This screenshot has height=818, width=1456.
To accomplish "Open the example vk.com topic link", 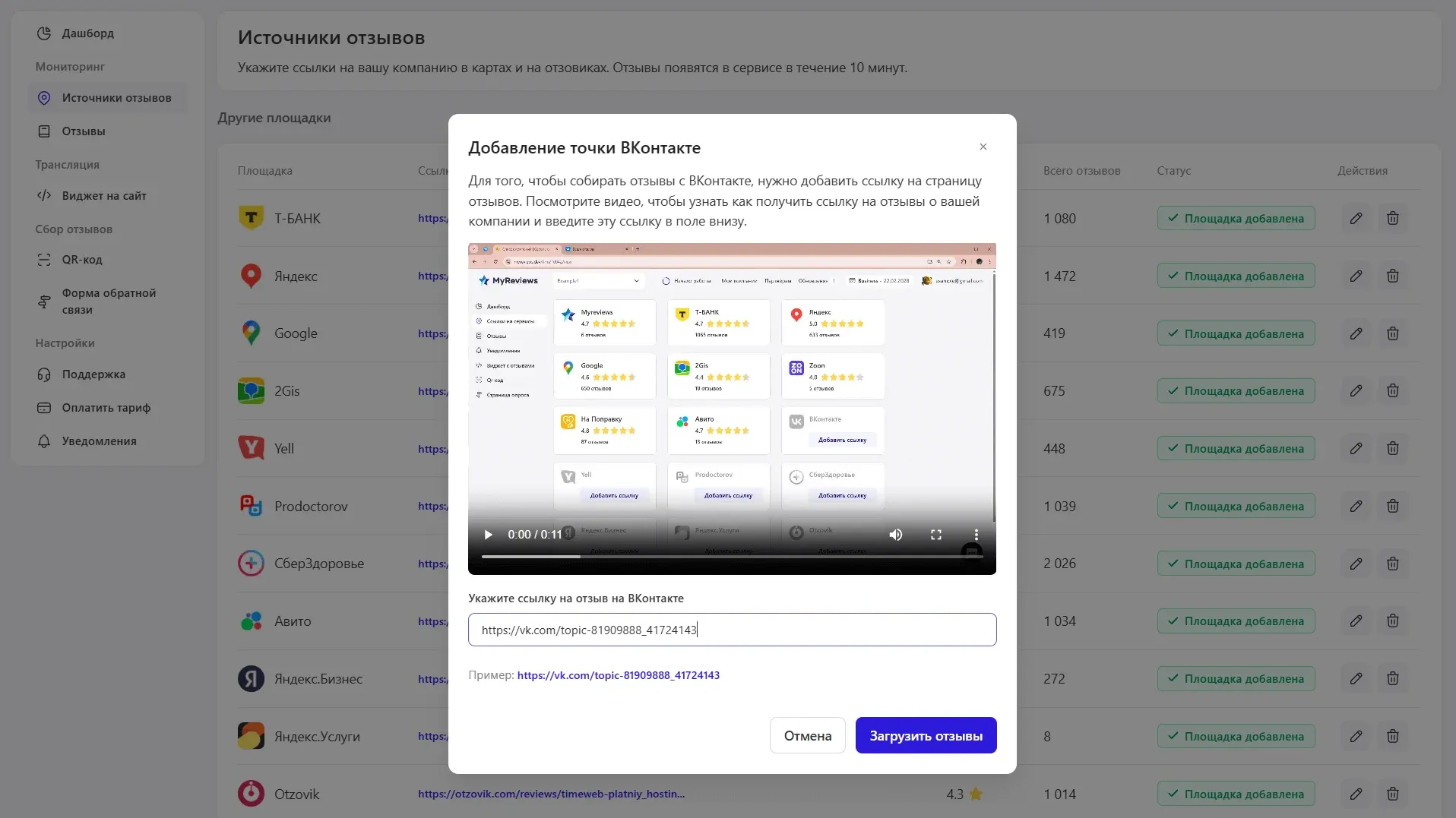I will [x=618, y=675].
